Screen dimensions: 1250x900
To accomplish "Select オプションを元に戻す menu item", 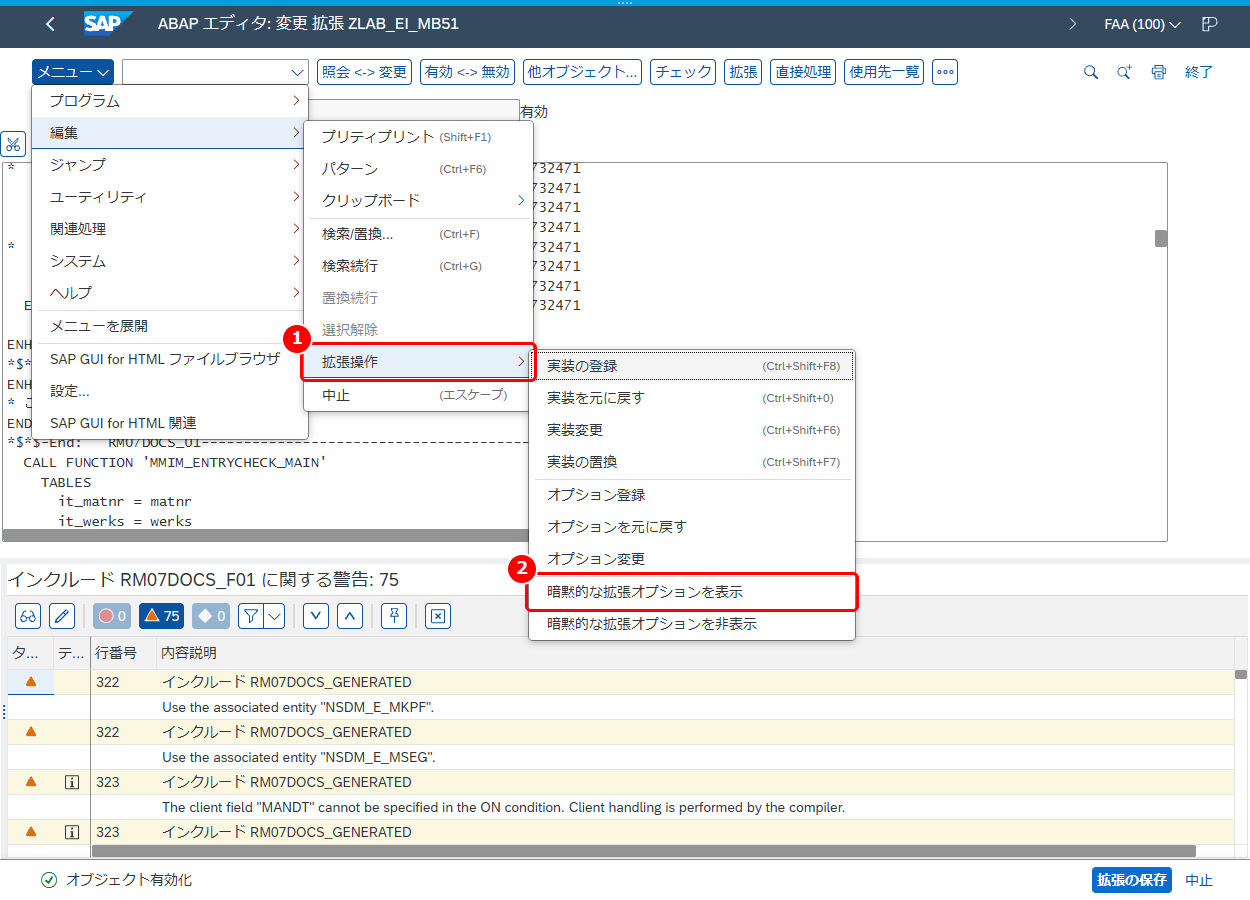I will [x=692, y=527].
